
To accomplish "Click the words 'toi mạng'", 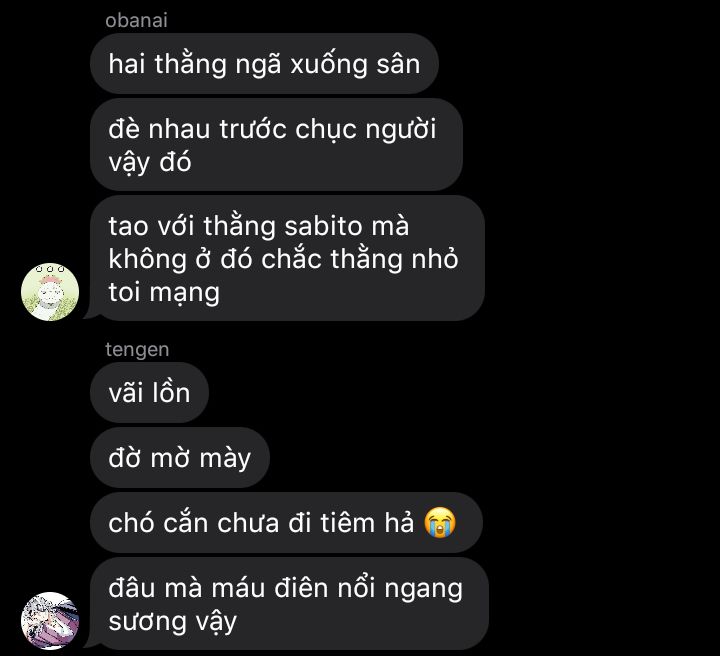I will [x=164, y=294].
